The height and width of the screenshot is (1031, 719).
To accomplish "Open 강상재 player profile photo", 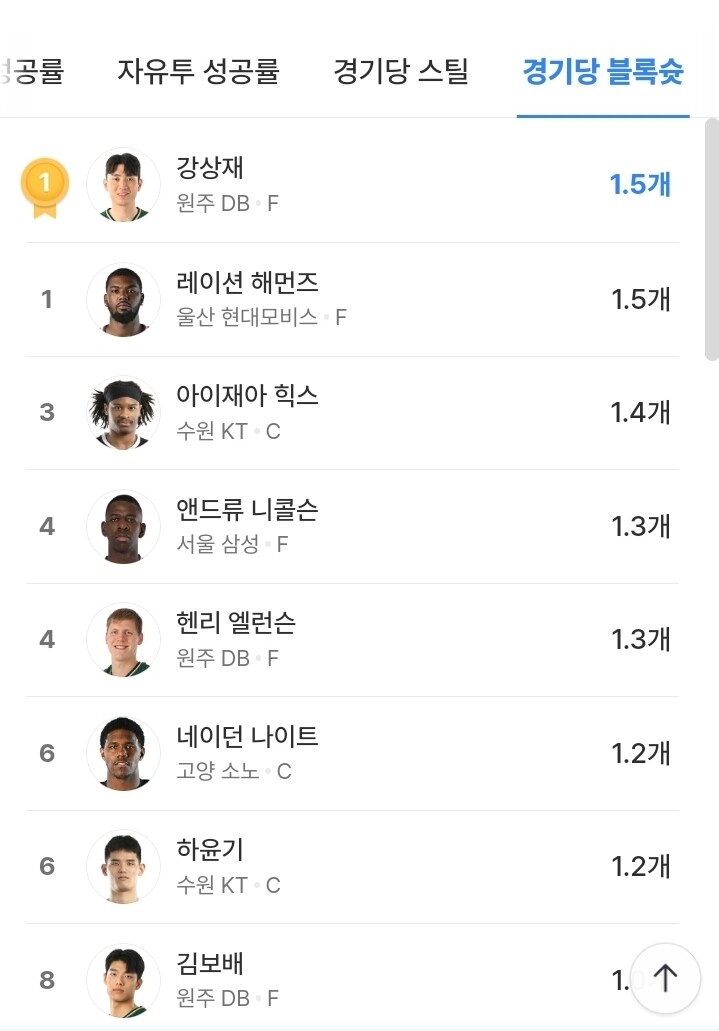I will (x=123, y=185).
